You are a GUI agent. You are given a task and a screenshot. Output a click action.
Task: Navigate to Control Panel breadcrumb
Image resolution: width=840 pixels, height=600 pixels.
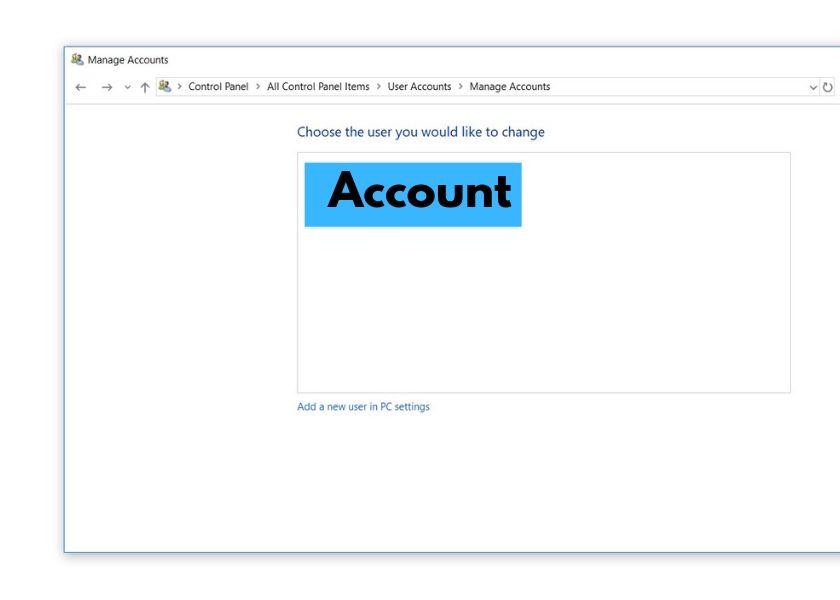point(218,87)
